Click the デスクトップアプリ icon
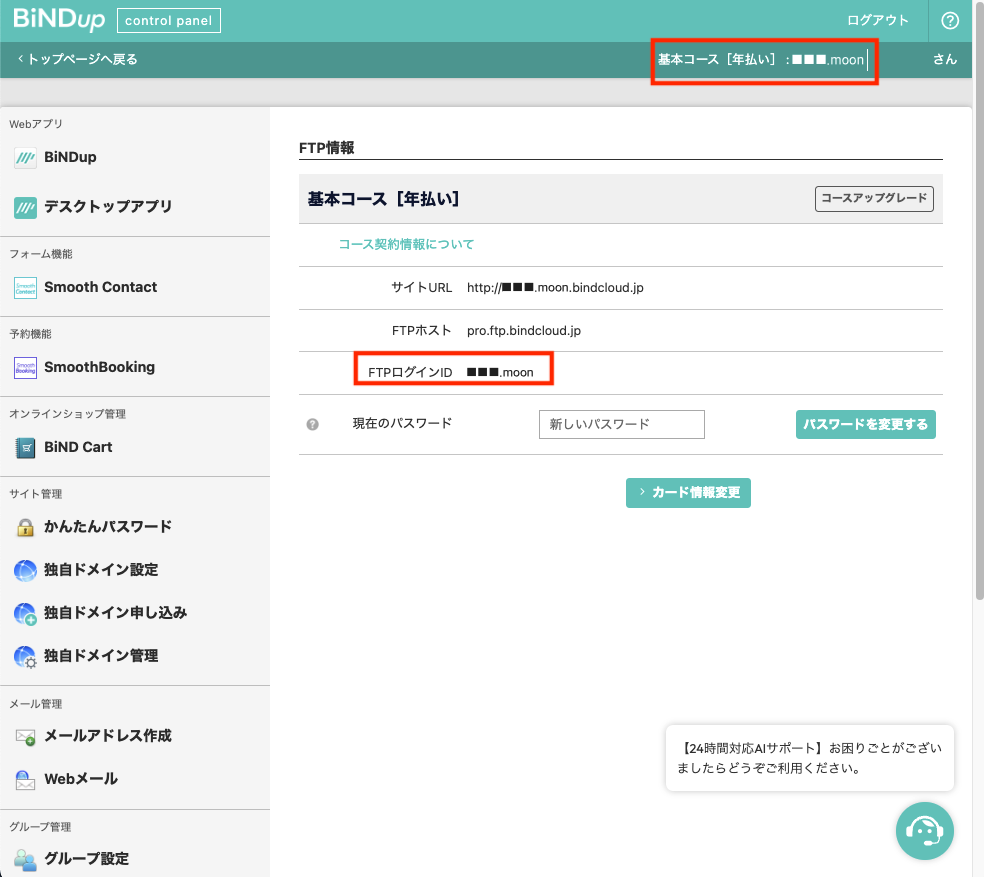Viewport: 984px width, 877px height. click(25, 207)
